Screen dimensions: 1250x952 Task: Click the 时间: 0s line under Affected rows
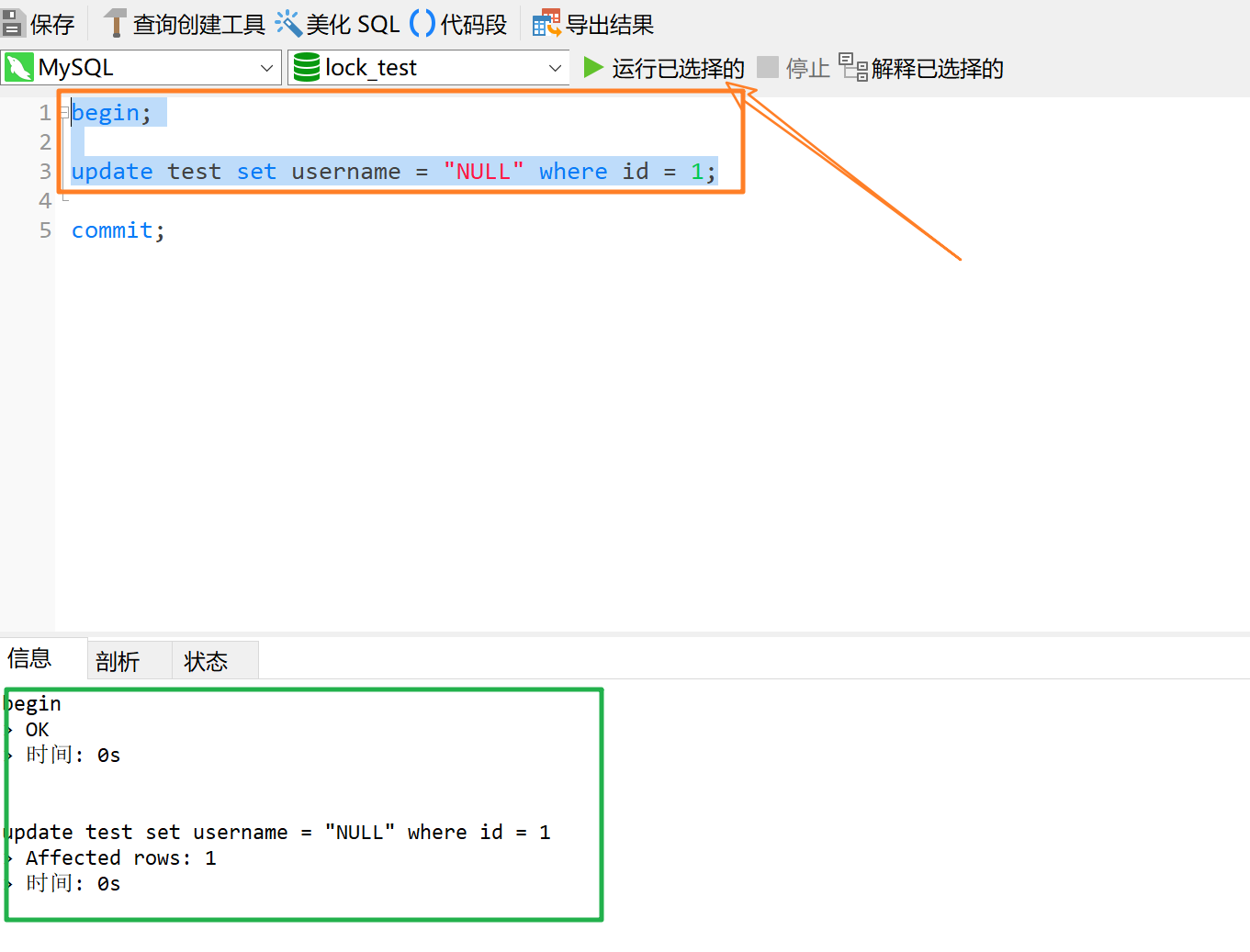(73, 883)
